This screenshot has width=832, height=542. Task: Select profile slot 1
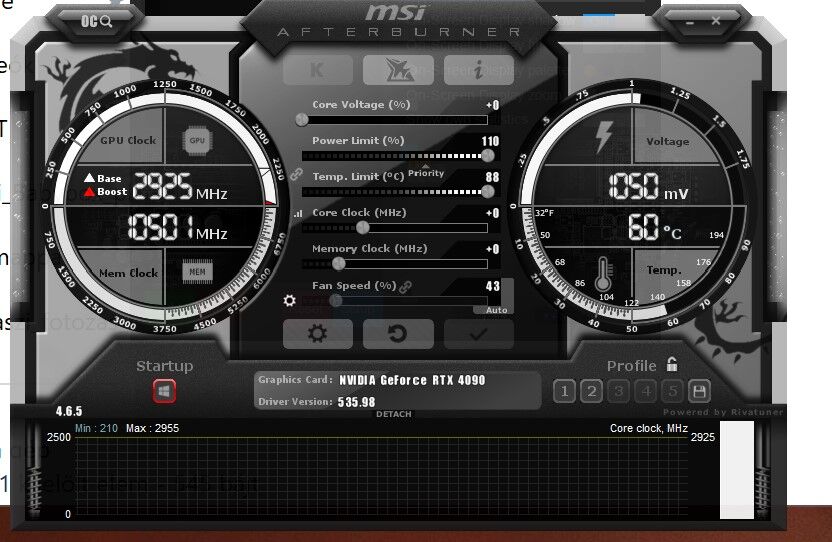[564, 392]
